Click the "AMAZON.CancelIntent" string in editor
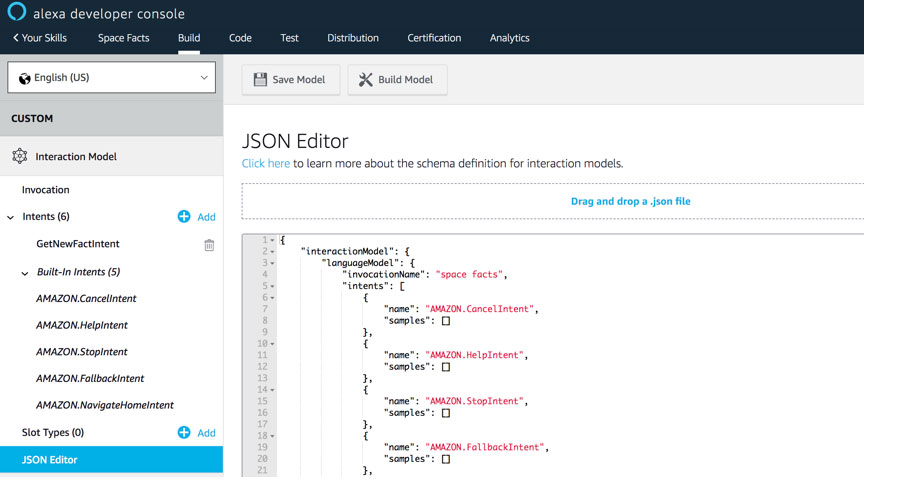The width and height of the screenshot is (912, 494). pos(480,309)
